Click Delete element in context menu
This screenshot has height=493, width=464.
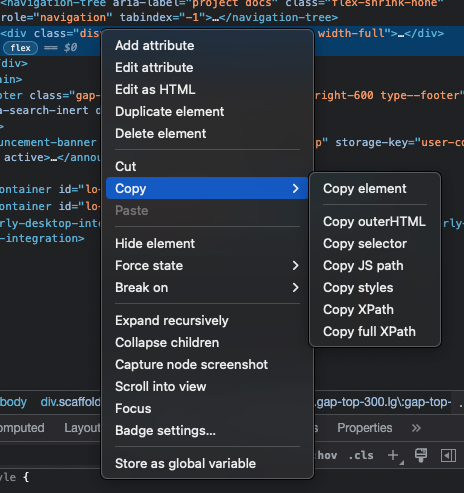pyautogui.click(x=160, y=134)
